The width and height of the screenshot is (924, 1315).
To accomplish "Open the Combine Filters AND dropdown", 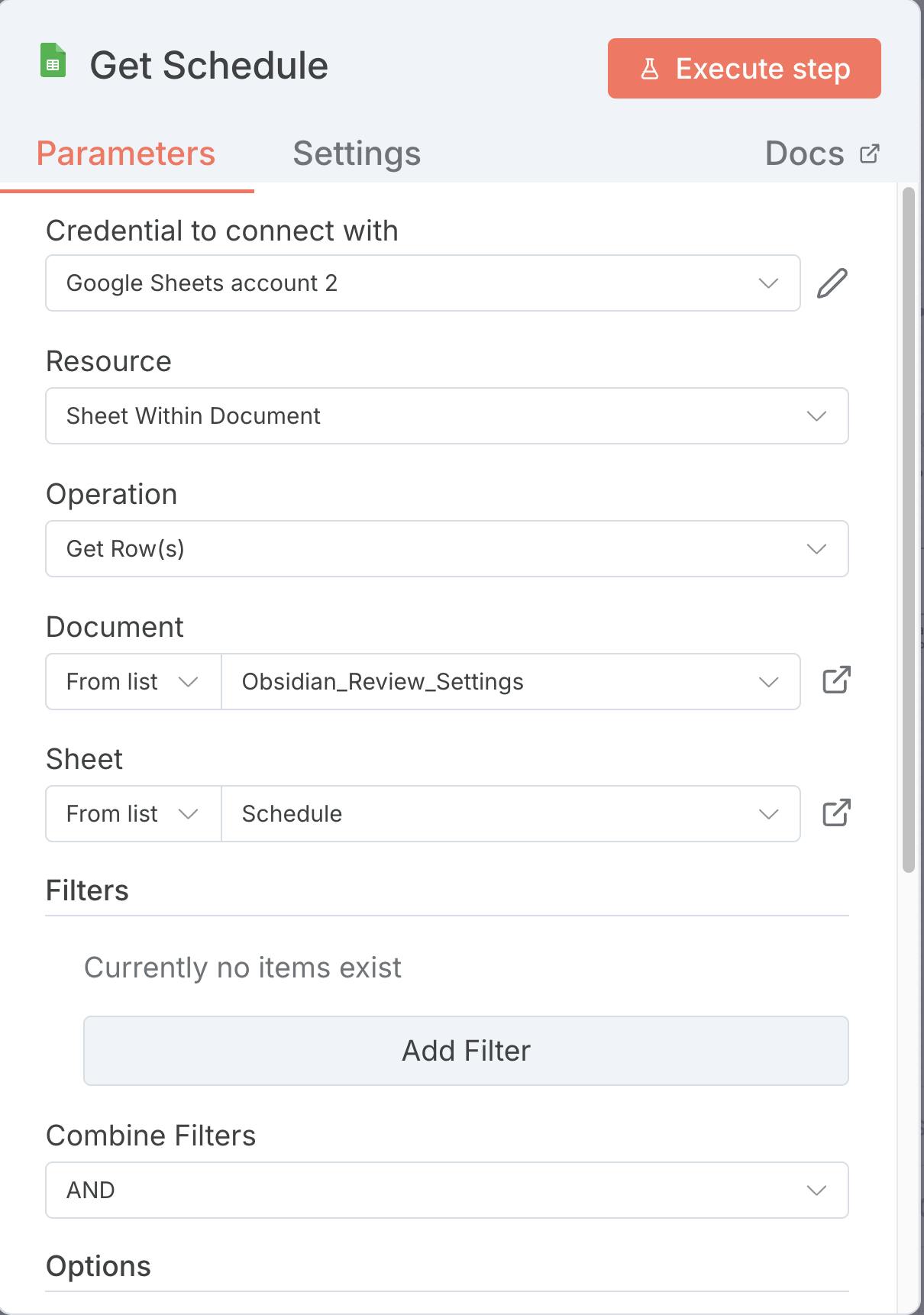I will tap(447, 1191).
